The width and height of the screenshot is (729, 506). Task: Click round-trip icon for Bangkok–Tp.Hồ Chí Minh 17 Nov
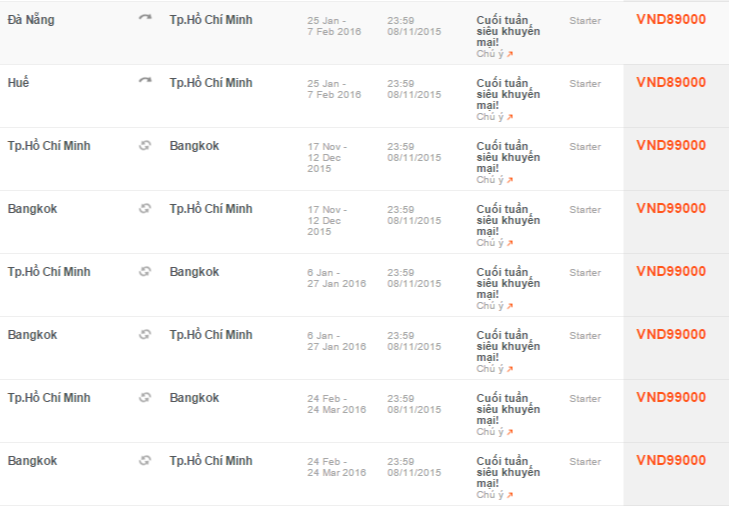click(145, 208)
